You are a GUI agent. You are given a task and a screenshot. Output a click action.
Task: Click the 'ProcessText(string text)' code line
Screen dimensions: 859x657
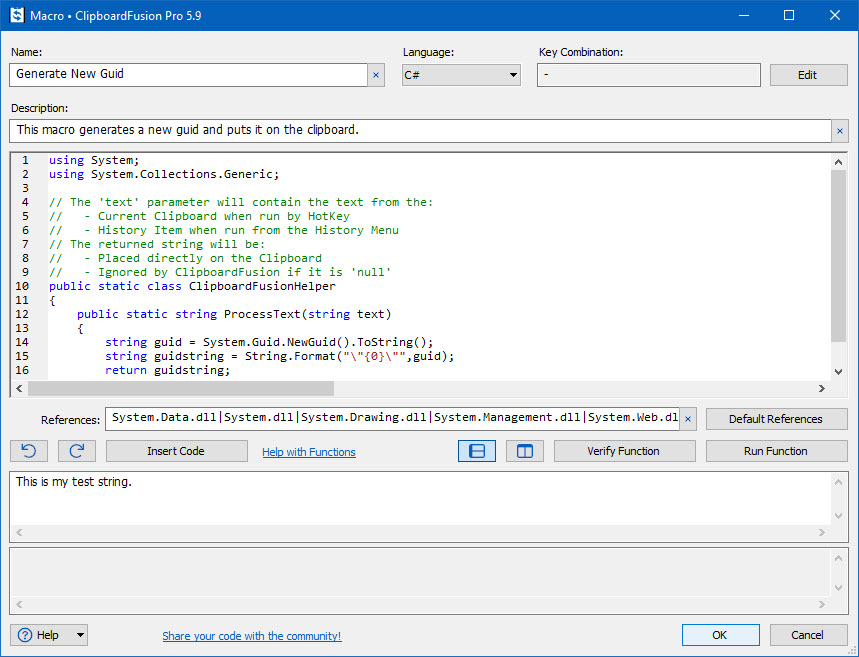point(234,314)
